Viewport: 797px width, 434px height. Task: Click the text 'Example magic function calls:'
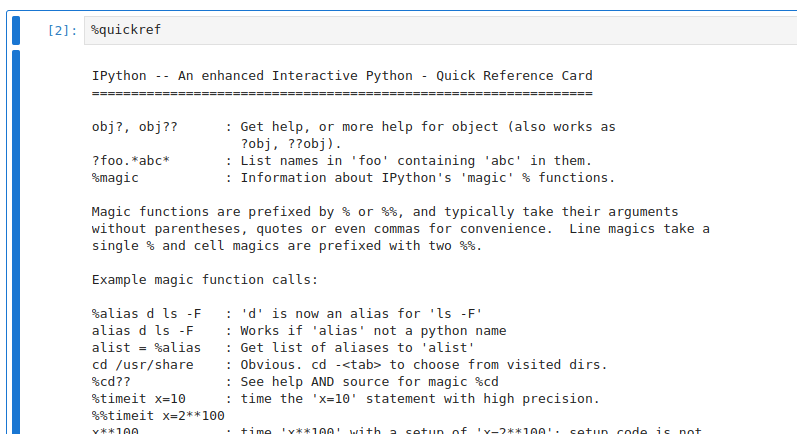coord(205,280)
